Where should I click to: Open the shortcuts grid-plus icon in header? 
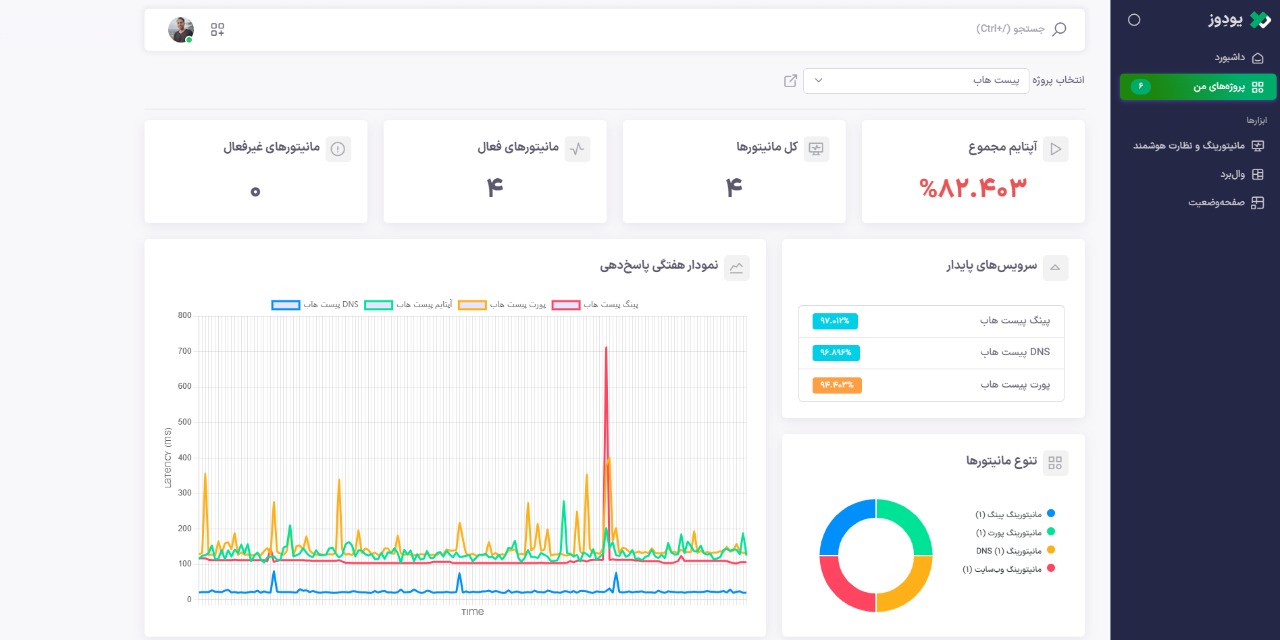point(217,30)
